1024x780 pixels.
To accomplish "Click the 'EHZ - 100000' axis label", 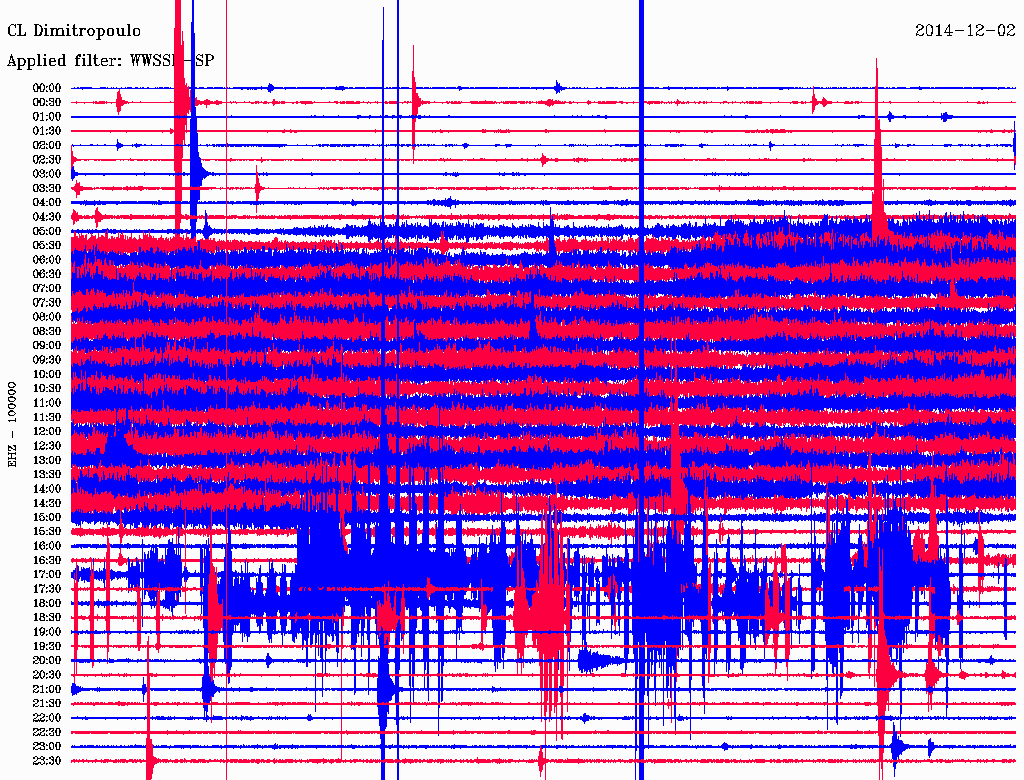I will pos(12,423).
